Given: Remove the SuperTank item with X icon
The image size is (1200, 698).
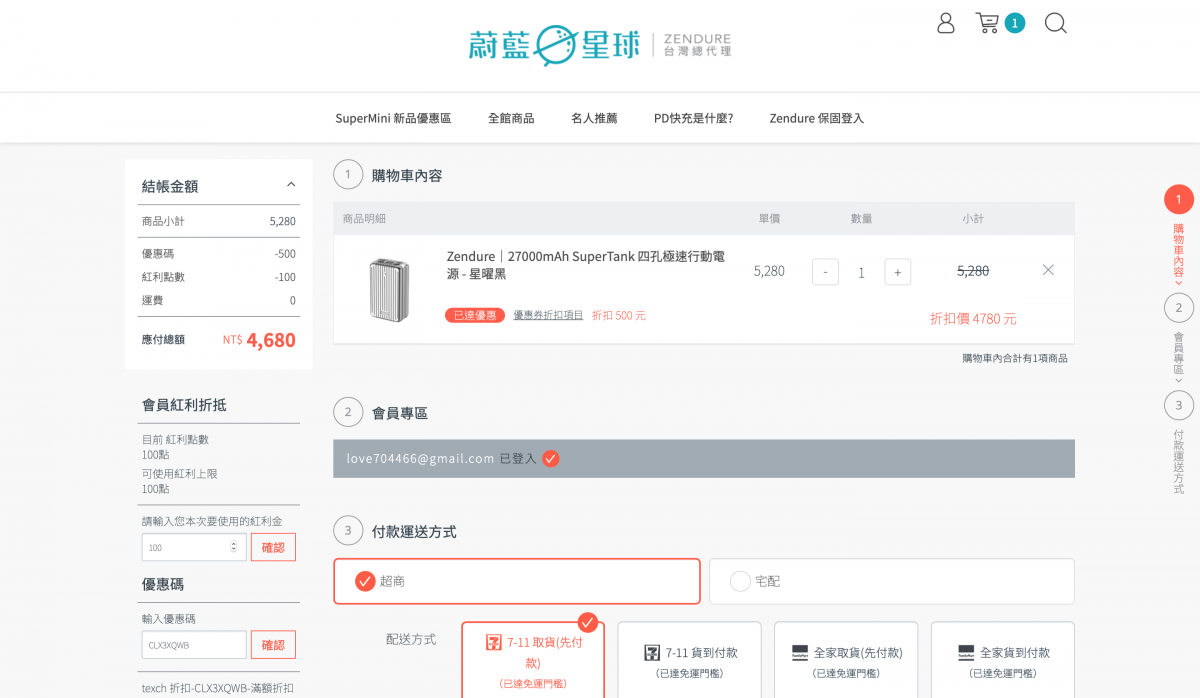Looking at the screenshot, I should (1048, 270).
